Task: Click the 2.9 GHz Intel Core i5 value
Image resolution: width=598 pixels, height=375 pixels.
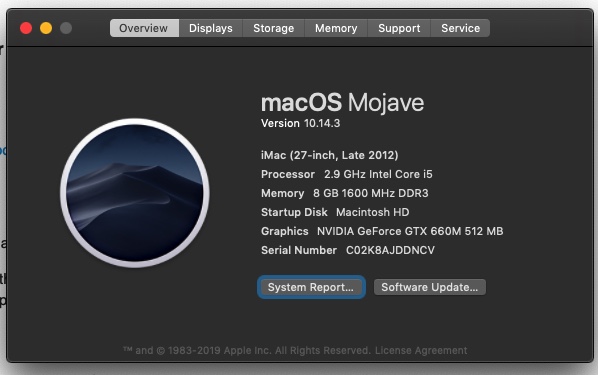Action: [378, 174]
